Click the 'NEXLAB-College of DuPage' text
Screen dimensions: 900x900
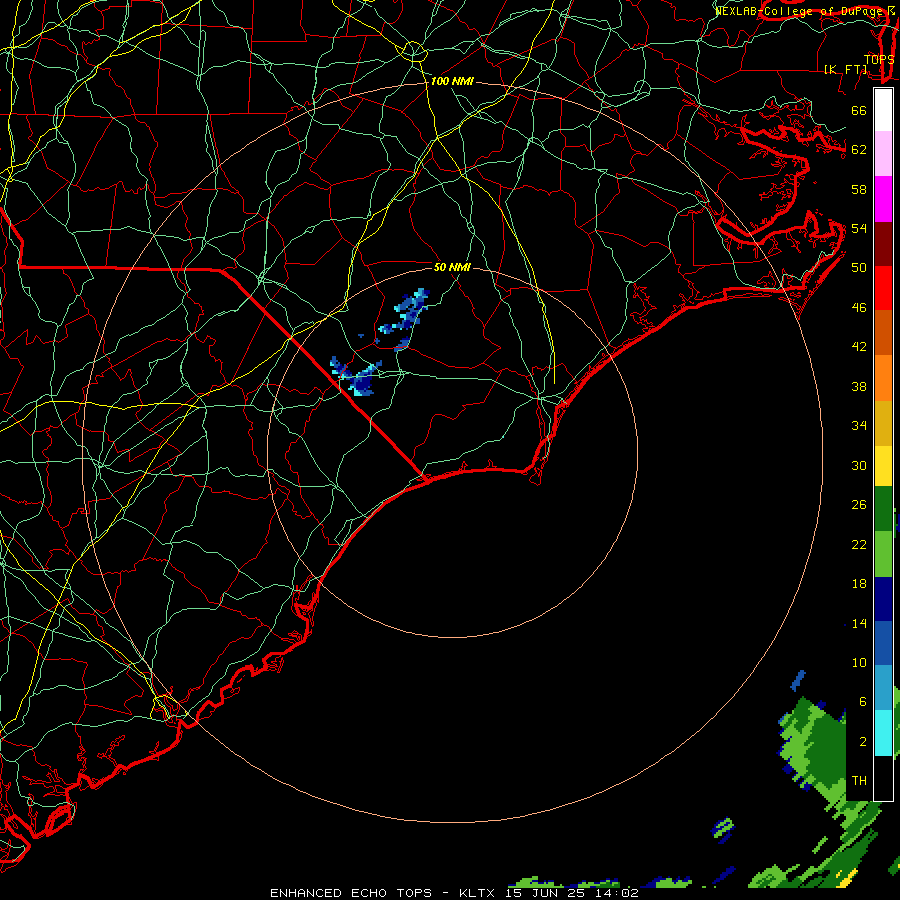click(801, 11)
